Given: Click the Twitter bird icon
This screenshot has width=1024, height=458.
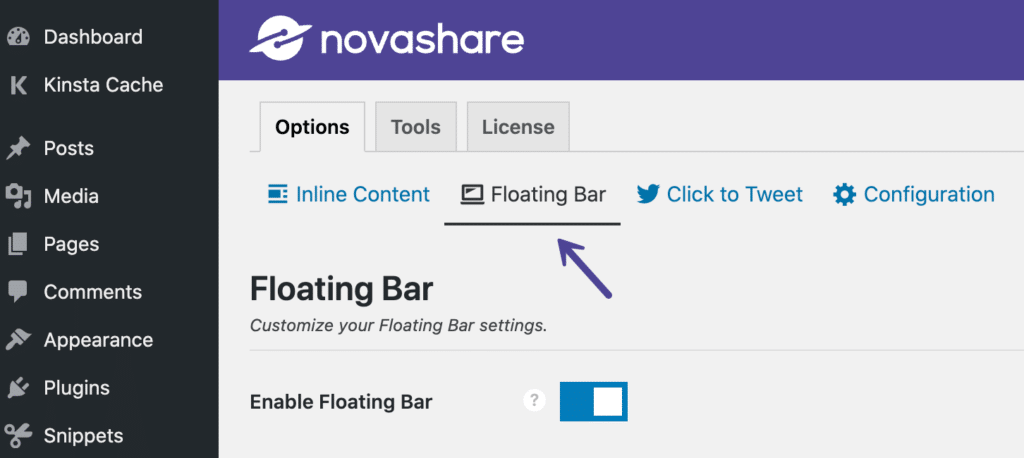Looking at the screenshot, I should [x=648, y=195].
